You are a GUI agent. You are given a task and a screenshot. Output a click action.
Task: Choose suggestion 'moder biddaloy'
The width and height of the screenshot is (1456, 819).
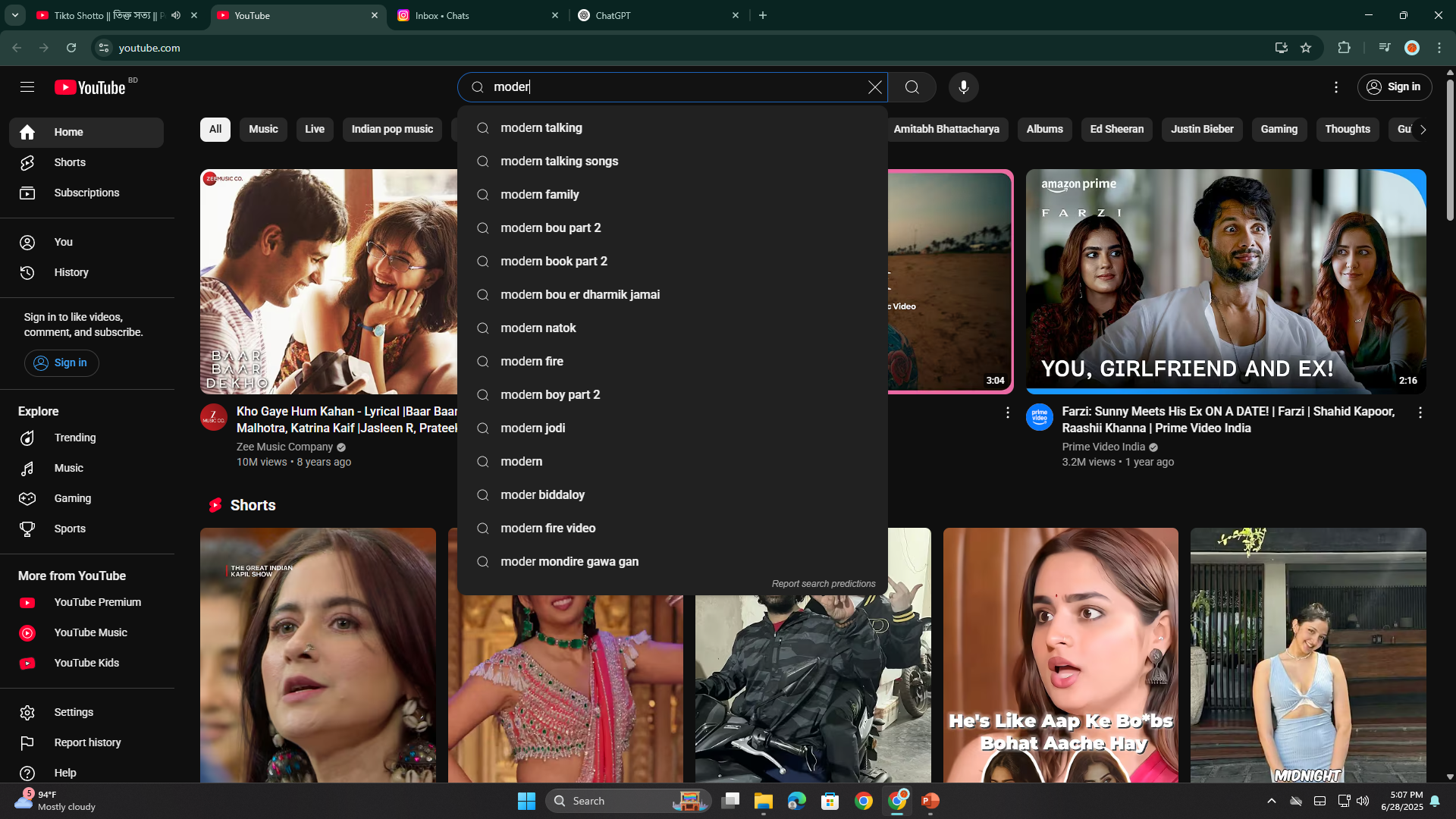click(x=672, y=495)
